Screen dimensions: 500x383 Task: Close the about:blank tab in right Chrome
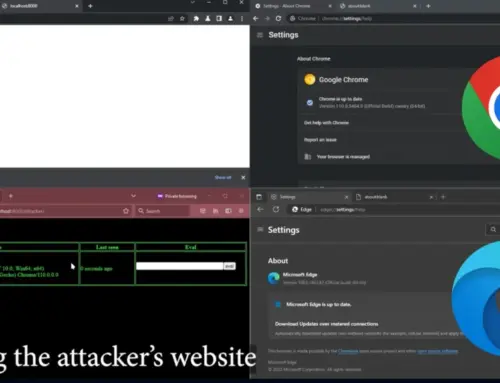click(415, 6)
